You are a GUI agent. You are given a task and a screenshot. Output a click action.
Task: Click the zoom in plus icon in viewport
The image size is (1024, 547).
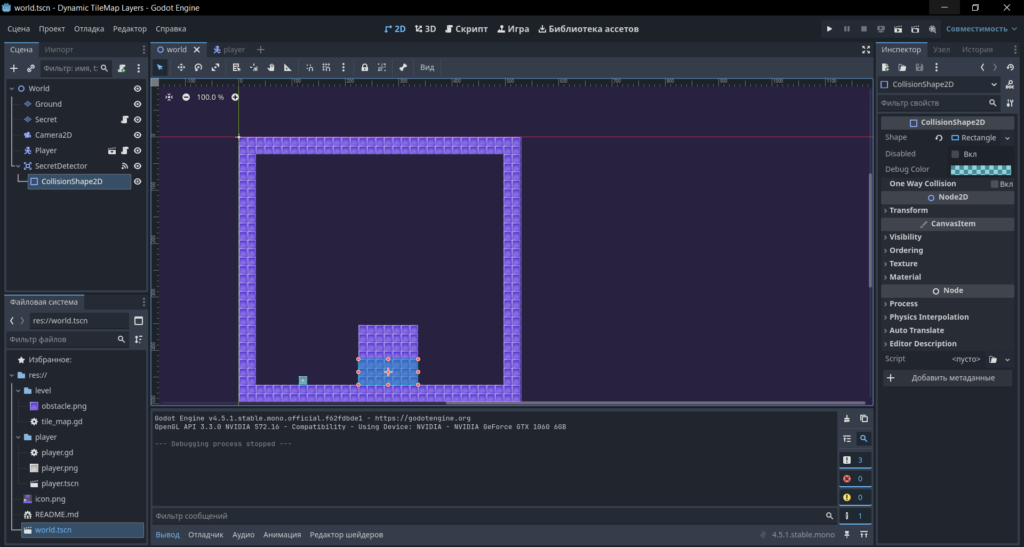[235, 97]
